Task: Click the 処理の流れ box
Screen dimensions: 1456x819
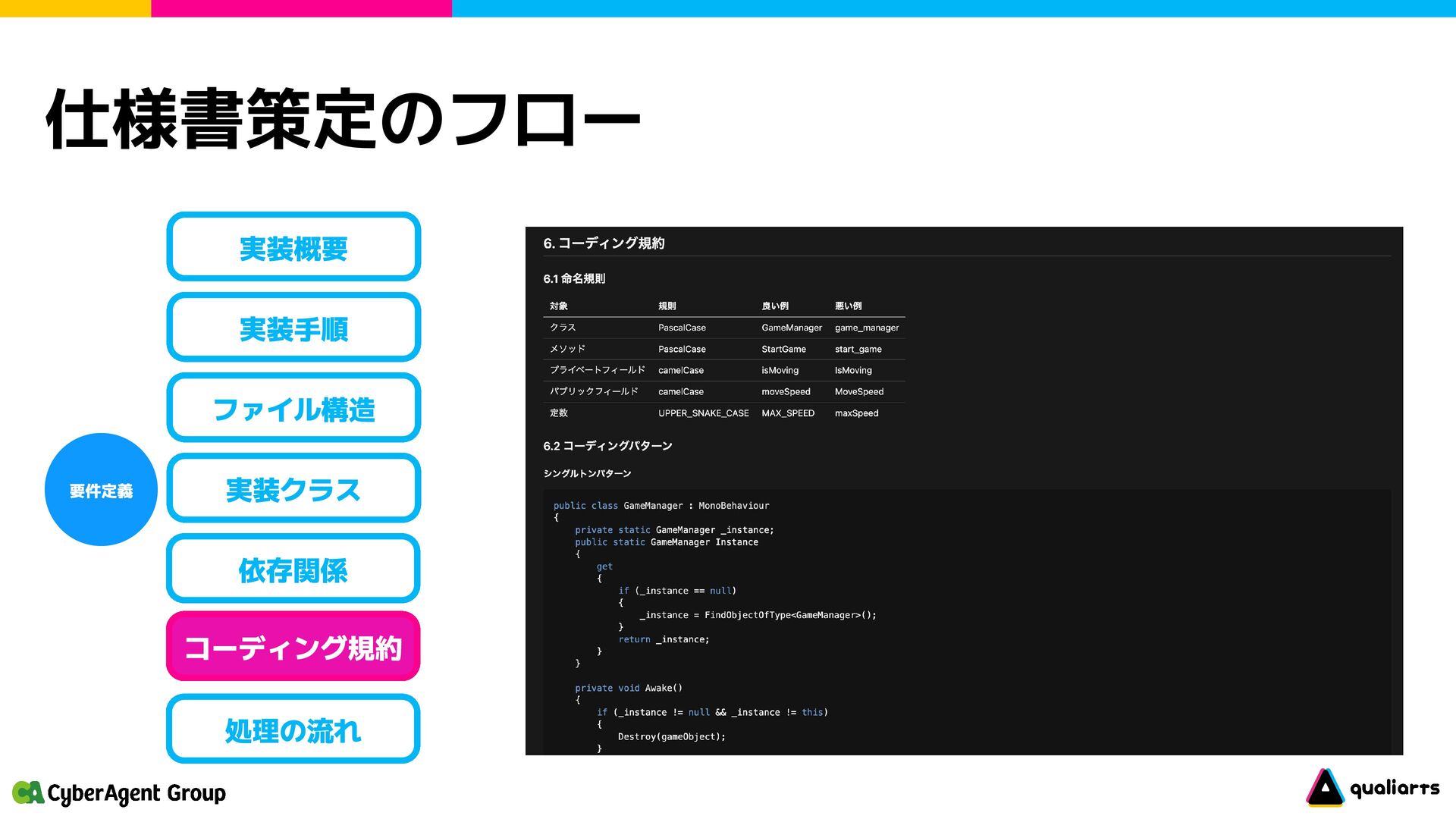Action: tap(293, 729)
